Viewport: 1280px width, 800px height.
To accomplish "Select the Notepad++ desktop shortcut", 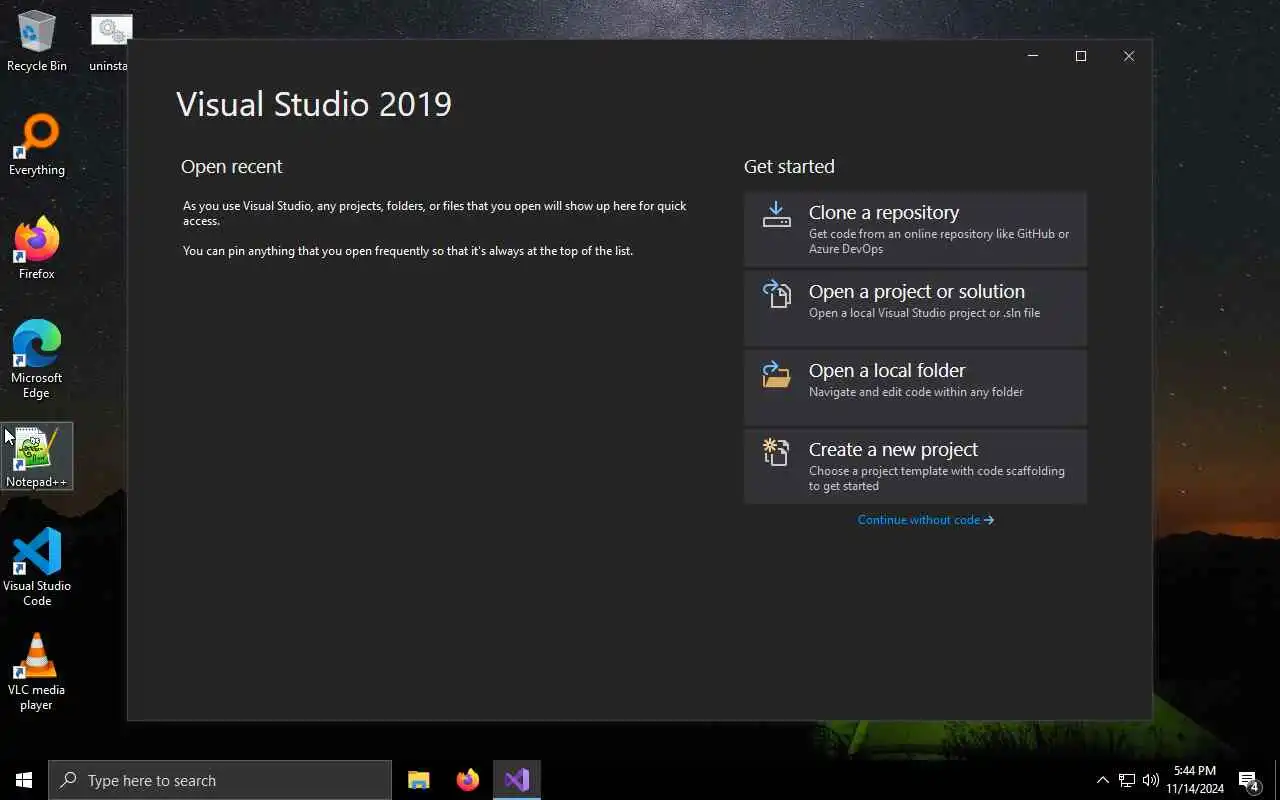I will [37, 457].
